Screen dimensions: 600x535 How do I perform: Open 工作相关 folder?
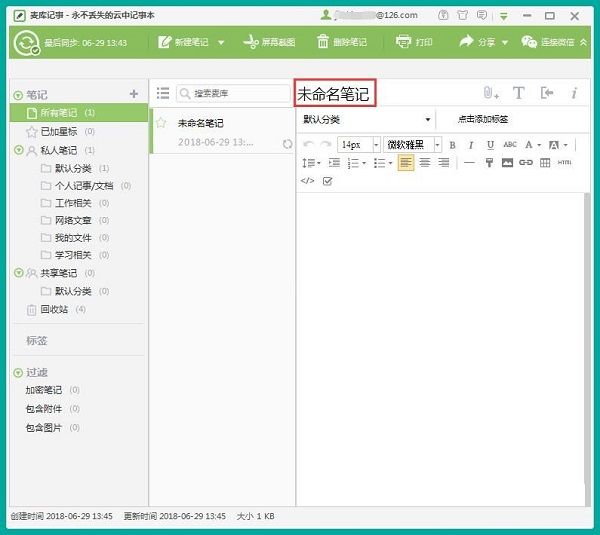(73, 203)
